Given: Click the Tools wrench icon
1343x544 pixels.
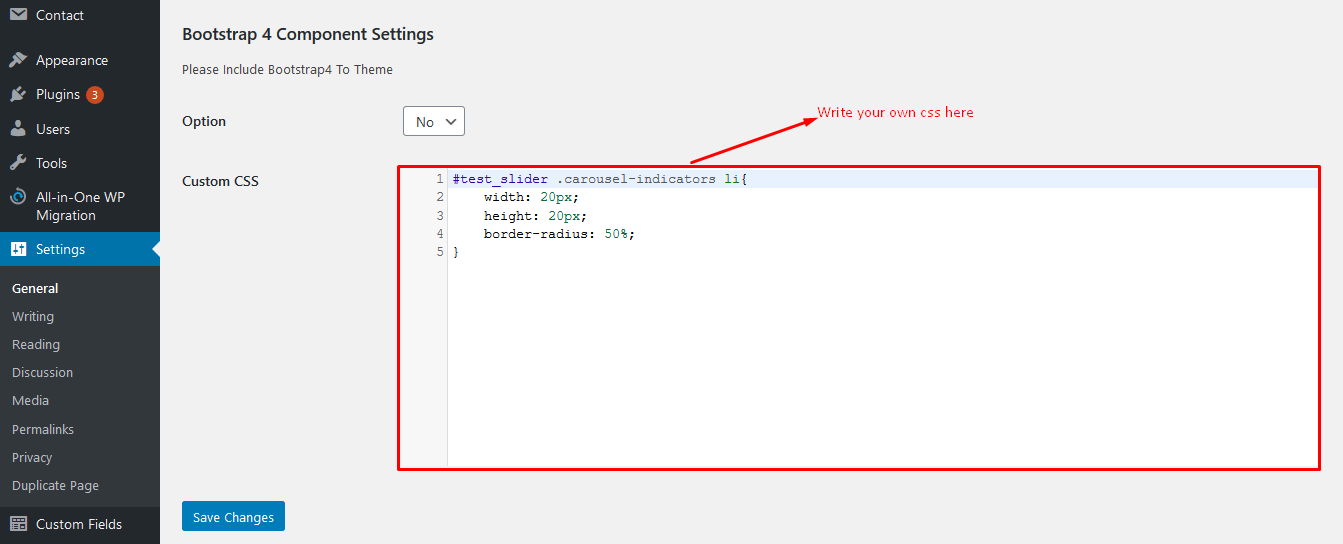Looking at the screenshot, I should point(18,163).
